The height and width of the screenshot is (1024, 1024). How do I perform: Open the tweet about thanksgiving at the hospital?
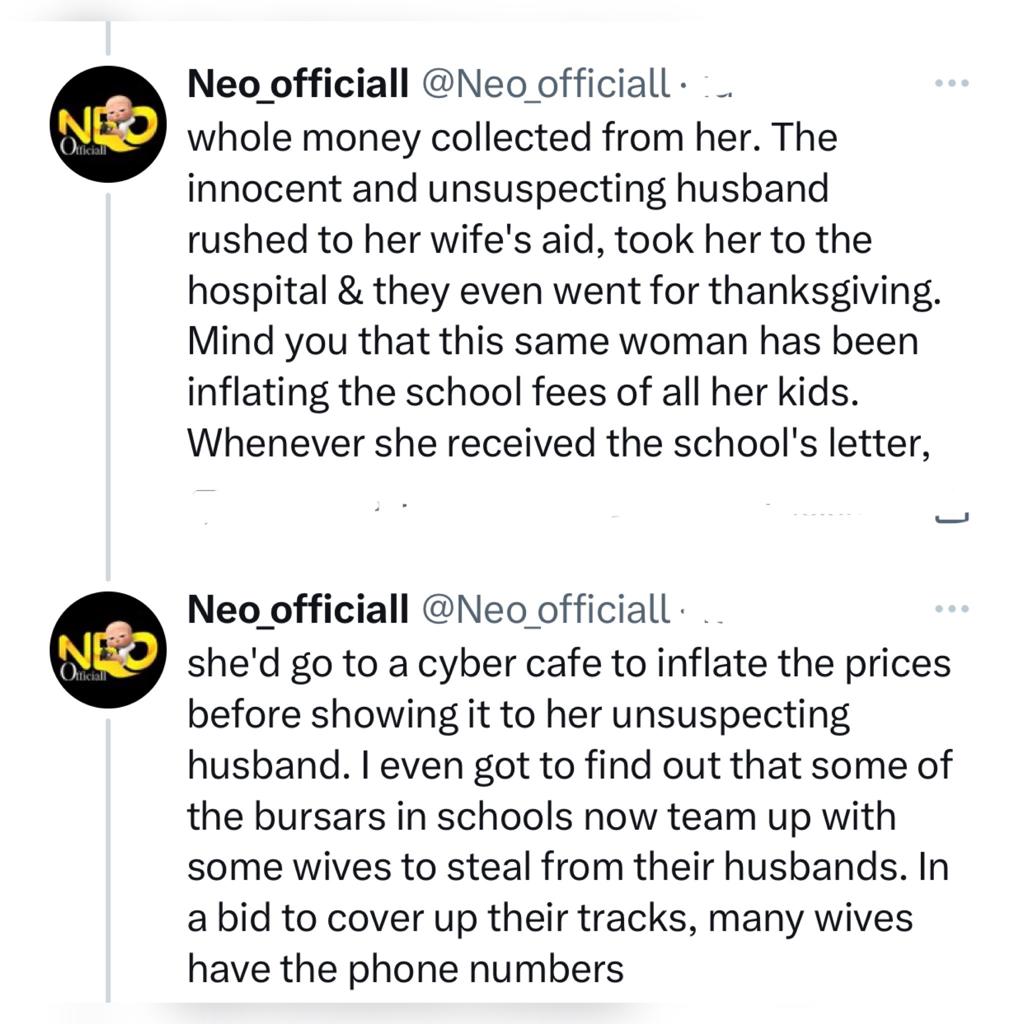coord(560,290)
